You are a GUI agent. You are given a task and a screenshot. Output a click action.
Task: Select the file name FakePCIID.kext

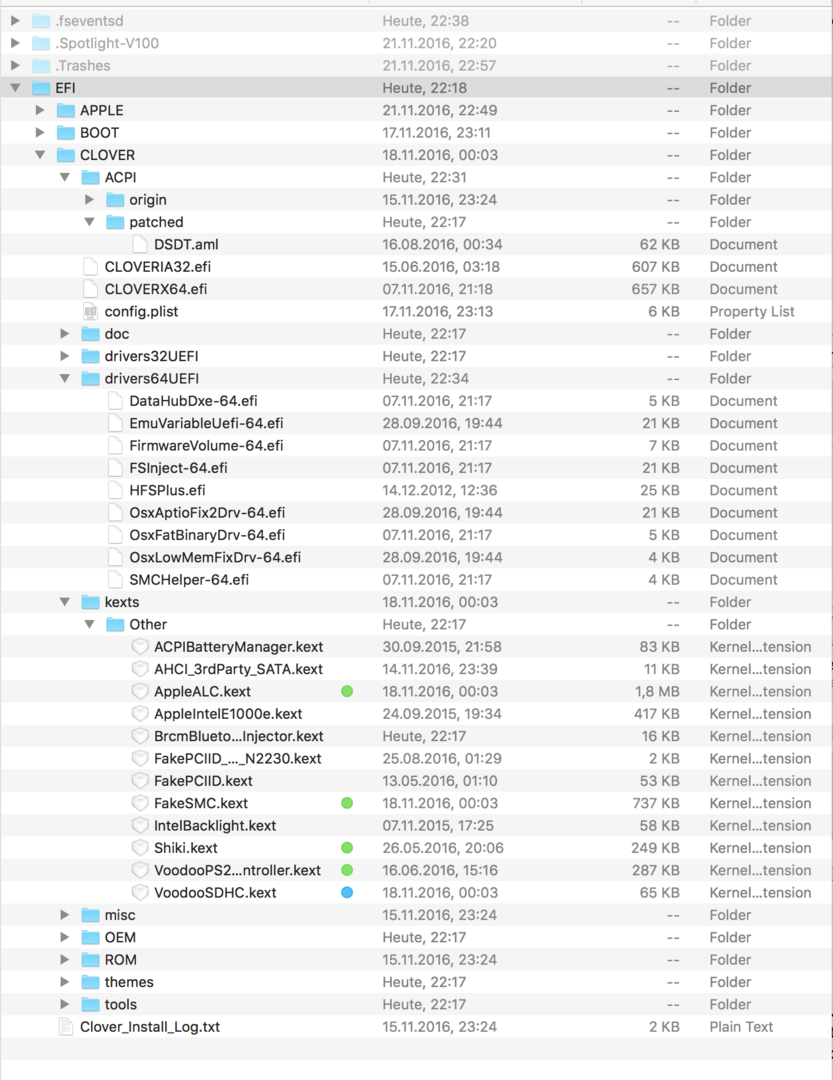(203, 781)
